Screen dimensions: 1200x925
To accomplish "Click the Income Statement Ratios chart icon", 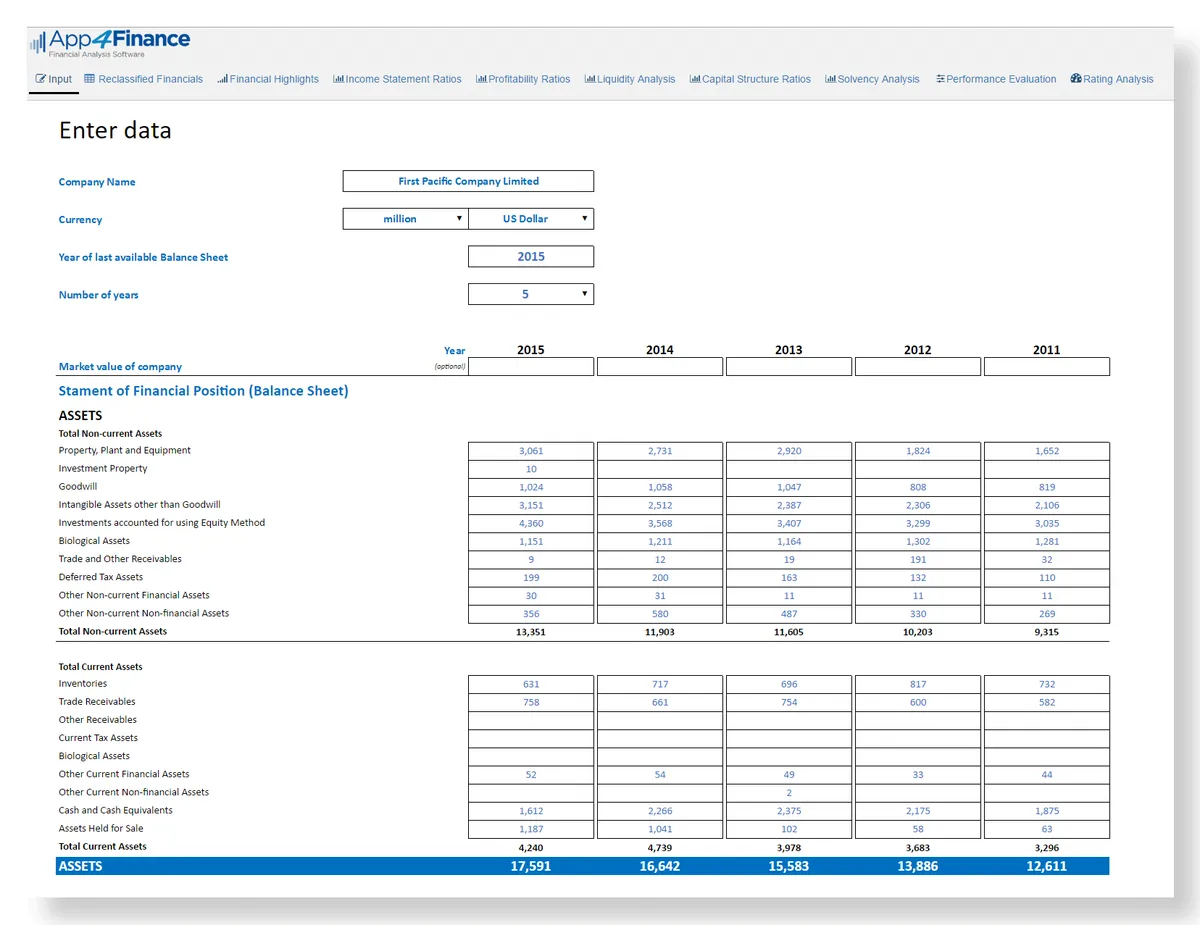I will tap(338, 79).
